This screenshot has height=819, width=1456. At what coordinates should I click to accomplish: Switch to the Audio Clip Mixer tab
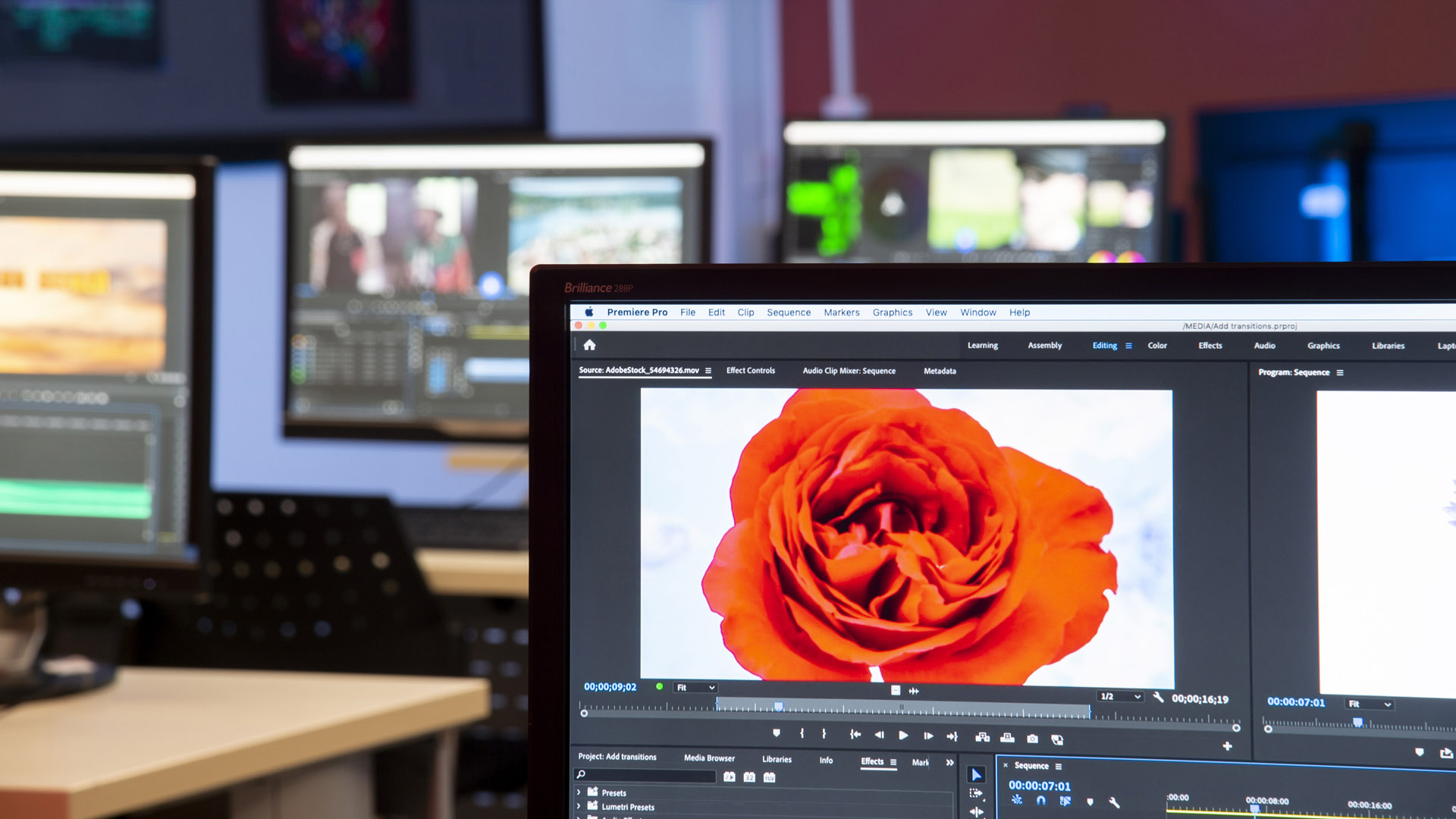point(849,371)
